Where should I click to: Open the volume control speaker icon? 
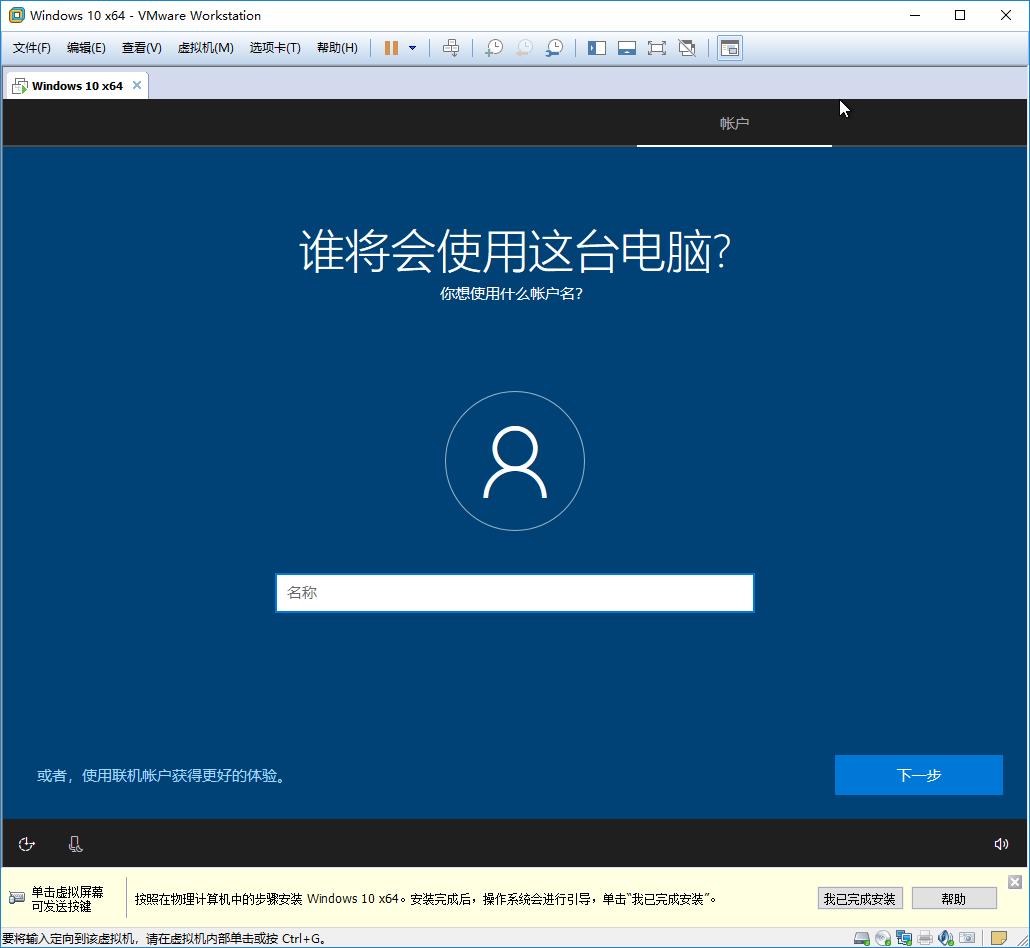1003,843
